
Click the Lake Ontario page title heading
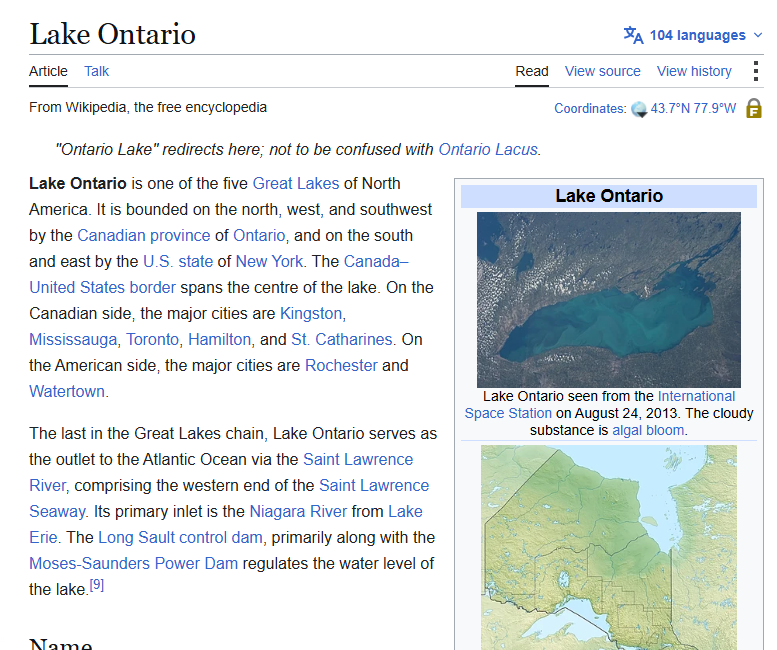[112, 34]
